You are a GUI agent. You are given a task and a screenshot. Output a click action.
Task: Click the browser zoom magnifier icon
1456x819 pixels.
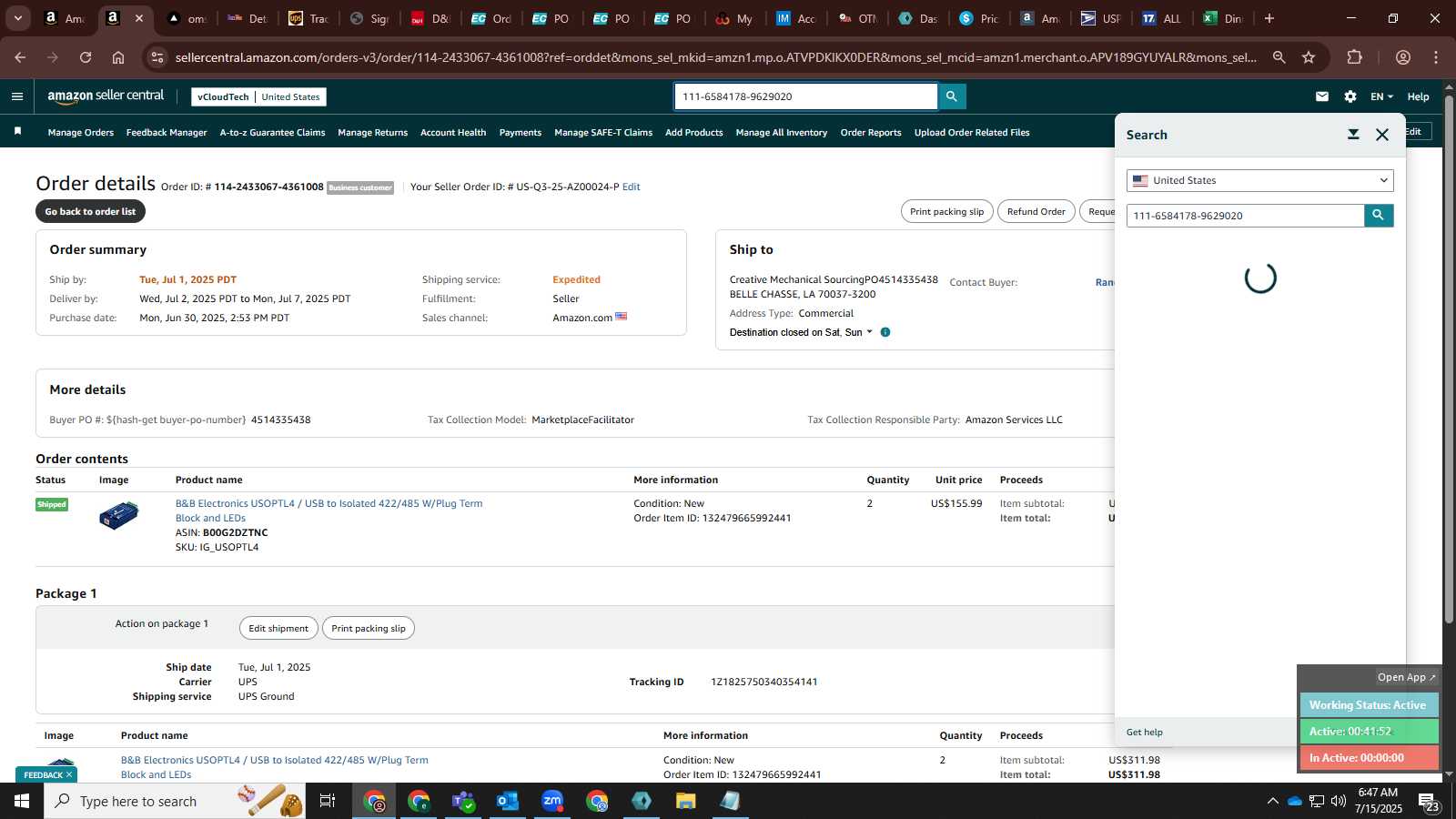pos(1279,57)
